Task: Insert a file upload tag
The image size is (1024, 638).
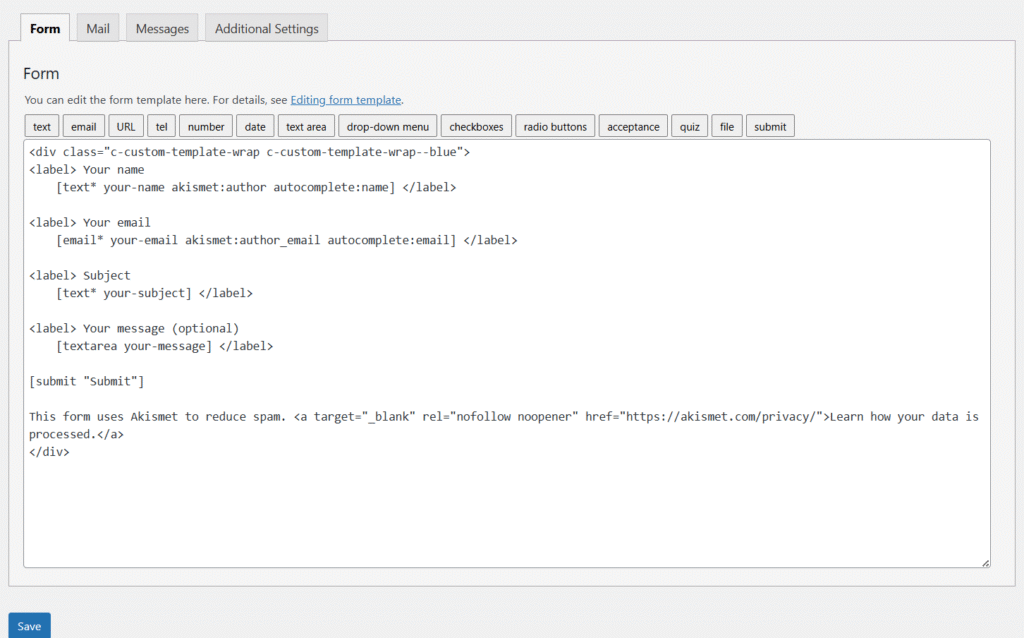Action: pos(727,127)
